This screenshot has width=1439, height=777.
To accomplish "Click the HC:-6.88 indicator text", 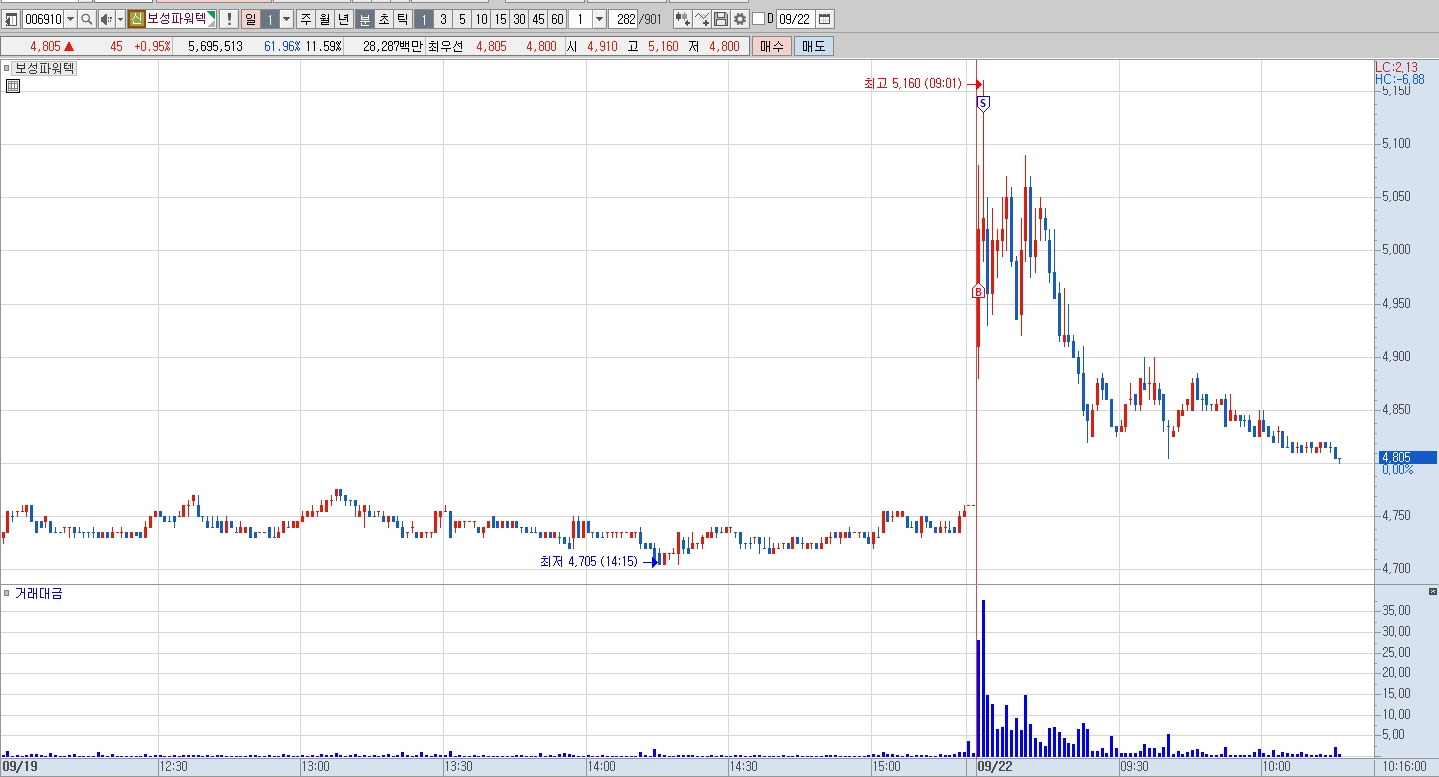I will (x=1400, y=79).
